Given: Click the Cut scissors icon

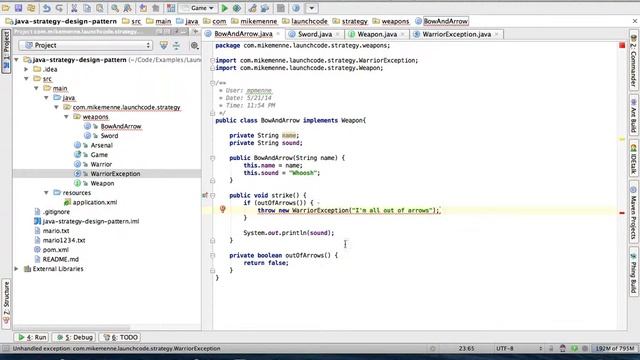Looking at the screenshot, I should (x=74, y=8).
